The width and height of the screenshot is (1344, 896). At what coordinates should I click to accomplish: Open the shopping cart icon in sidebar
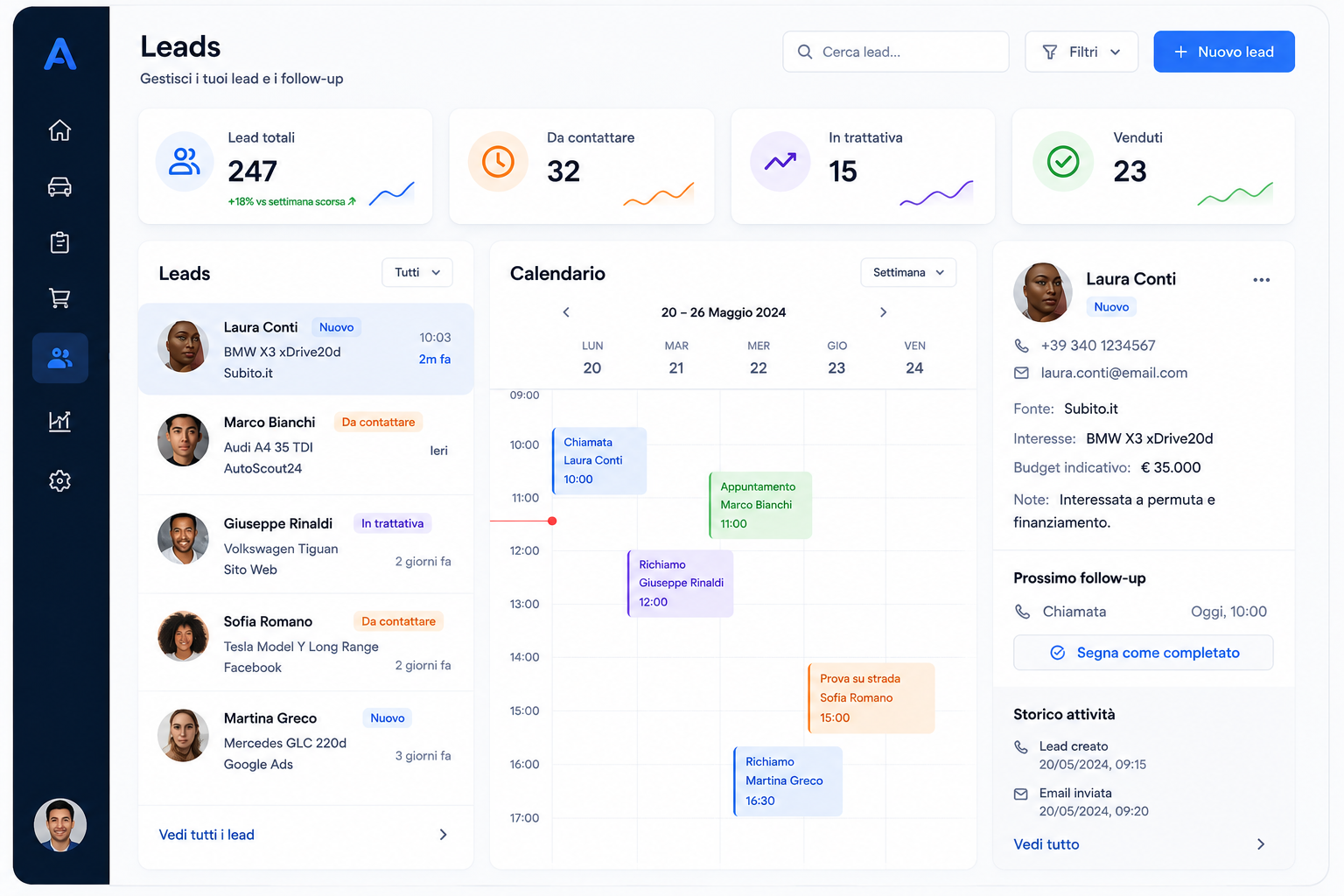click(59, 298)
